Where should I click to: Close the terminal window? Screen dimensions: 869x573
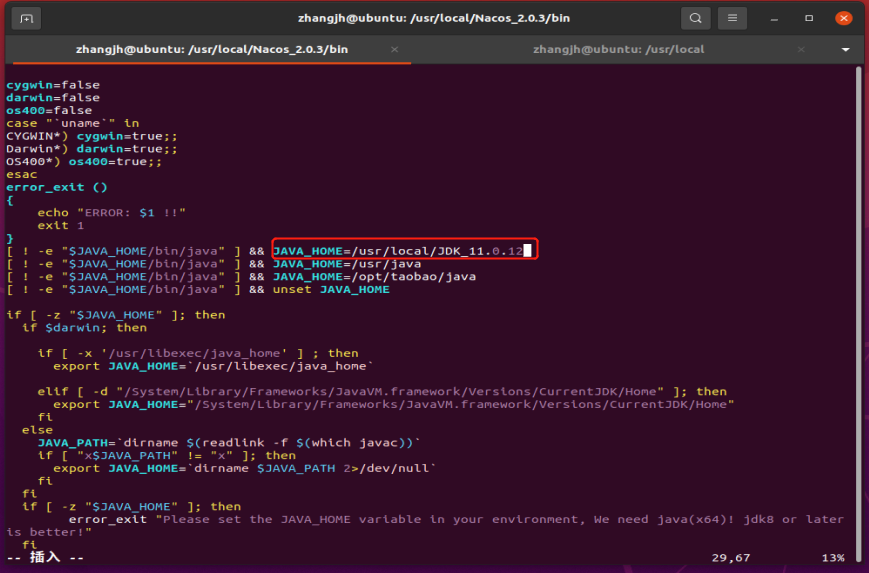[844, 18]
